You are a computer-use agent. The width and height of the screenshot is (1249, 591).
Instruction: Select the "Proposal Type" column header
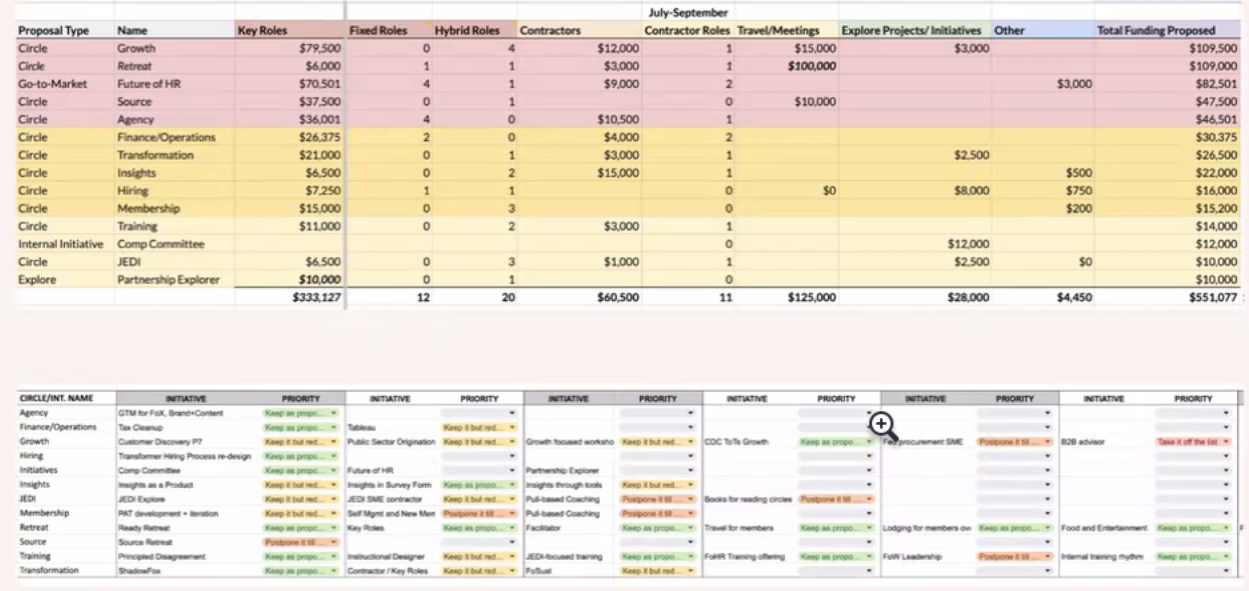[53, 31]
